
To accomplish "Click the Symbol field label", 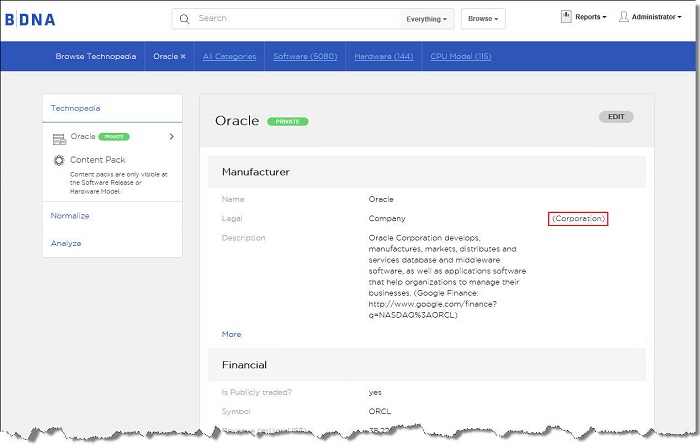I will pyautogui.click(x=236, y=411).
